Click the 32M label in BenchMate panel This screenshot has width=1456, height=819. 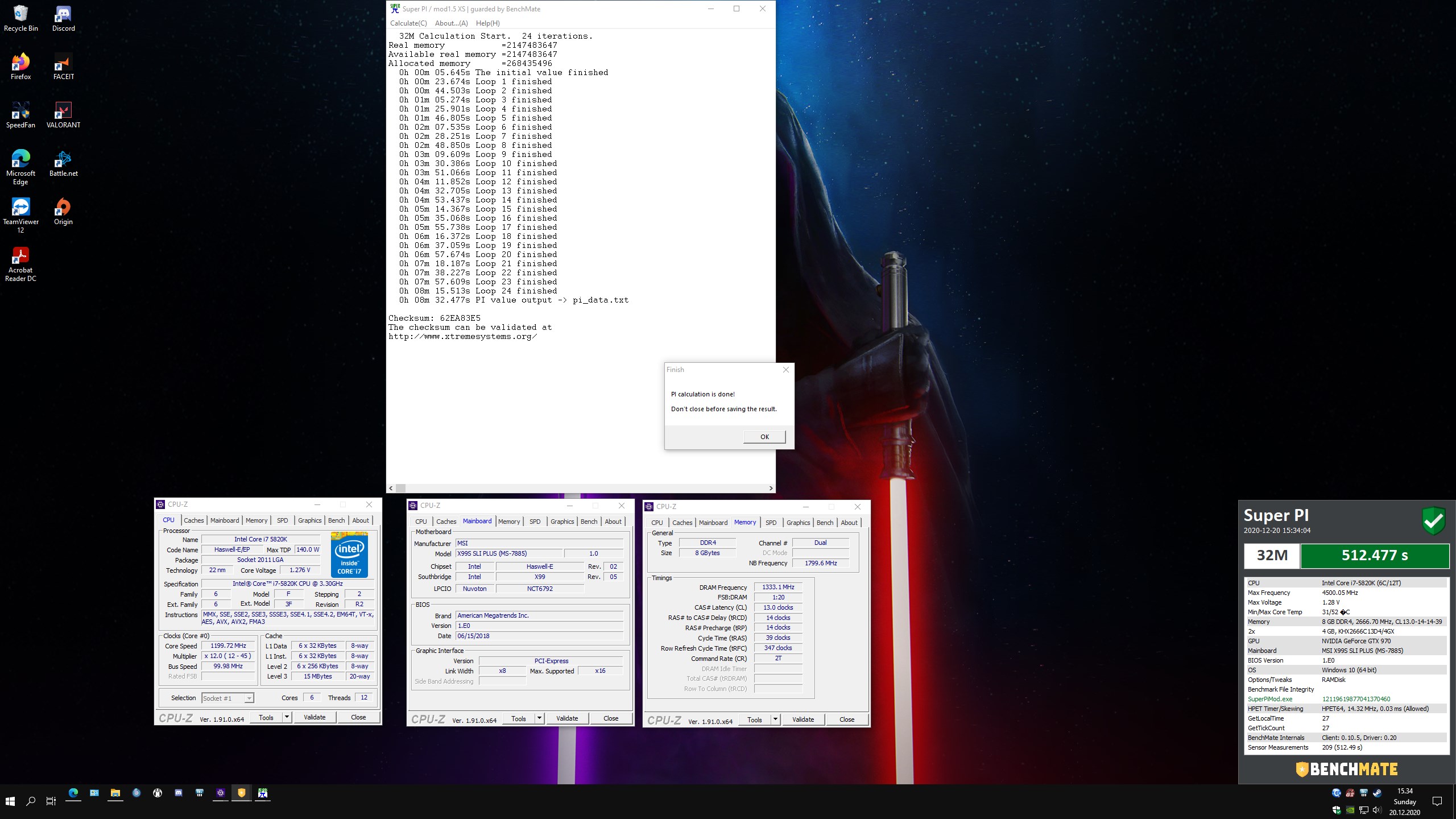pyautogui.click(x=1272, y=556)
